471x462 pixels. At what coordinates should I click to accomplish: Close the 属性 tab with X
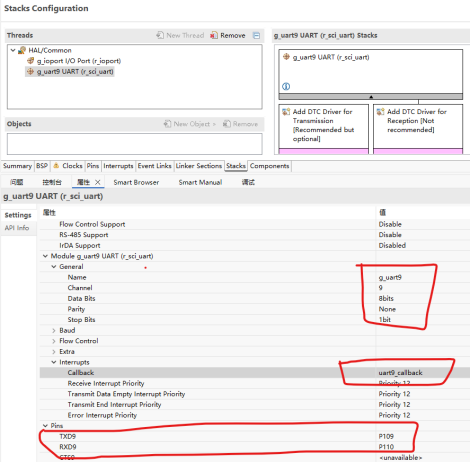97,182
